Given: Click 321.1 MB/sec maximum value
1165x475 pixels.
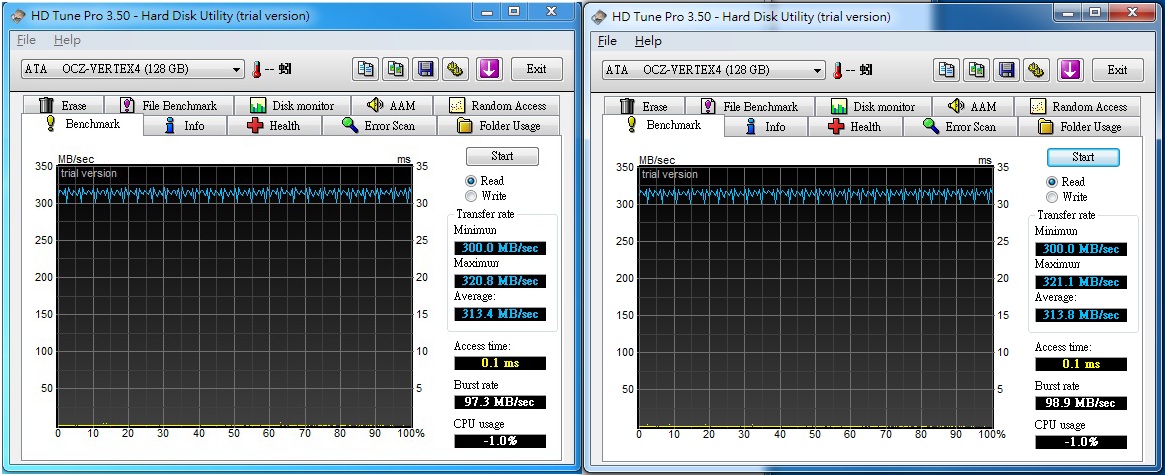Looking at the screenshot, I should [1081, 282].
